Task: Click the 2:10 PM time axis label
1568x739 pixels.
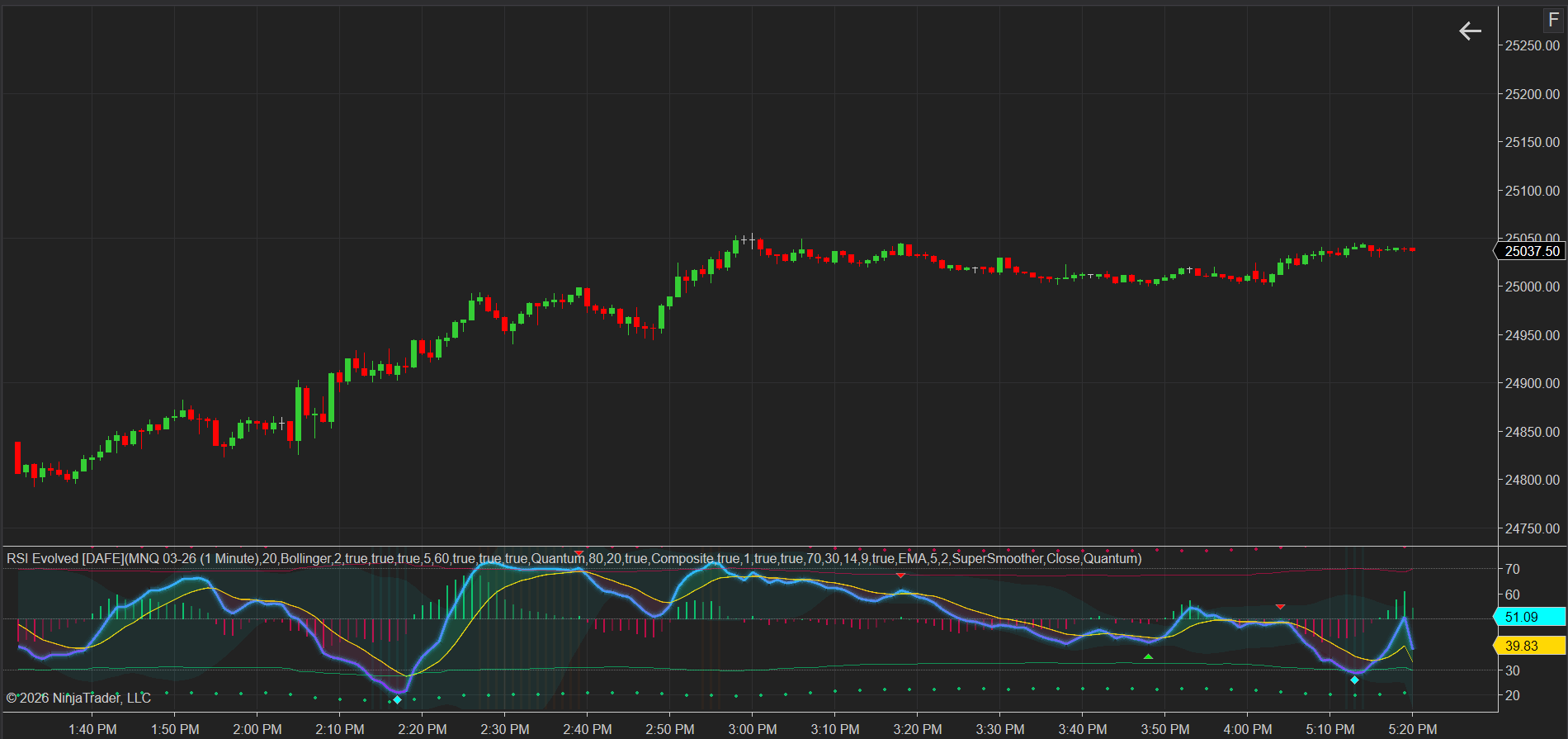Action: pos(340,729)
